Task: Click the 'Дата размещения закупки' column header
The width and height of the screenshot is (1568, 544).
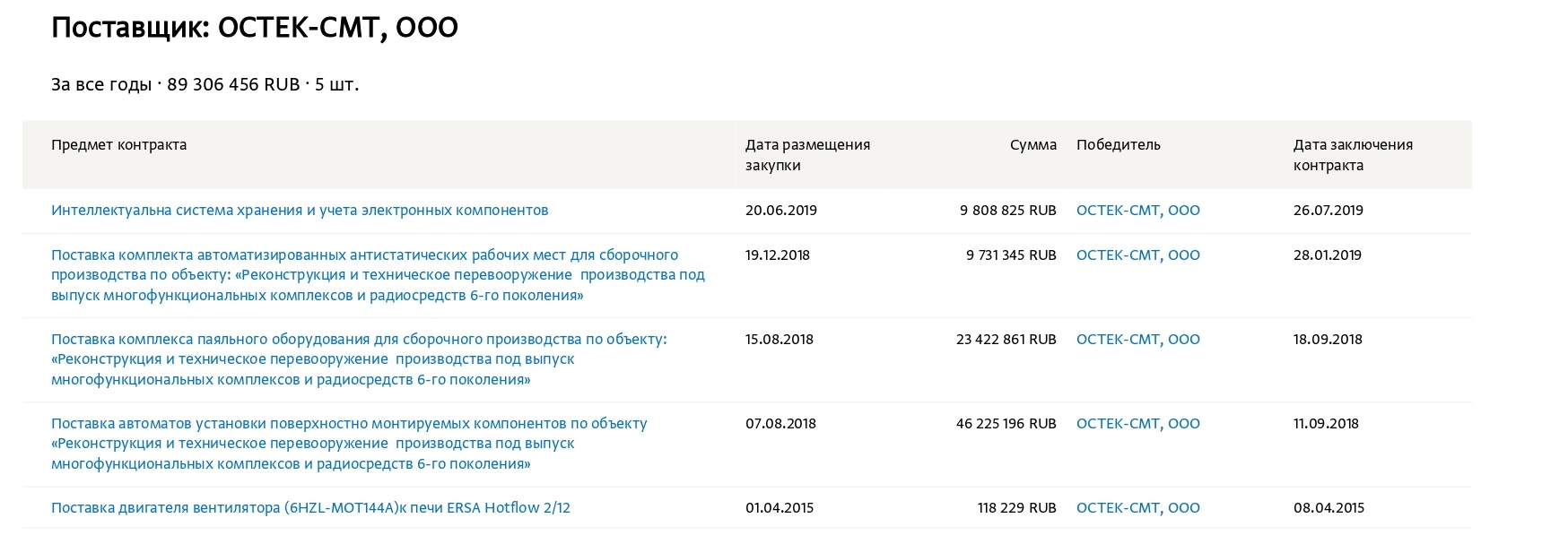Action: [x=807, y=155]
